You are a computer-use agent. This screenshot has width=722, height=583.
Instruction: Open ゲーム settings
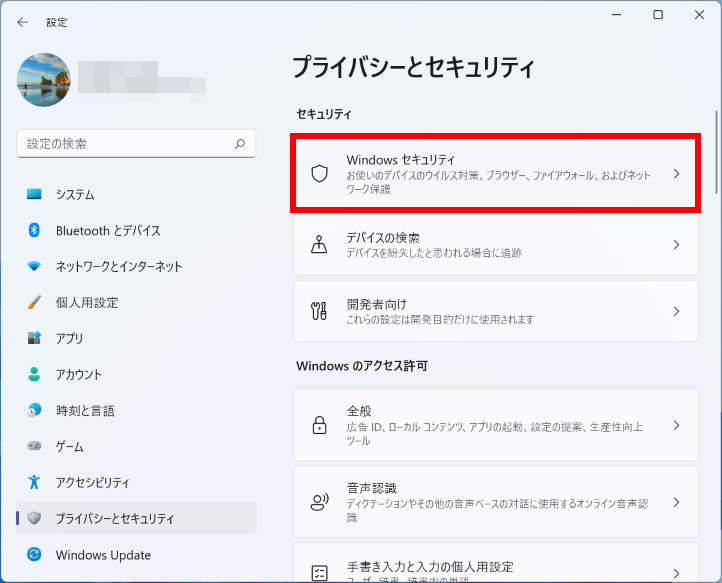click(136, 446)
